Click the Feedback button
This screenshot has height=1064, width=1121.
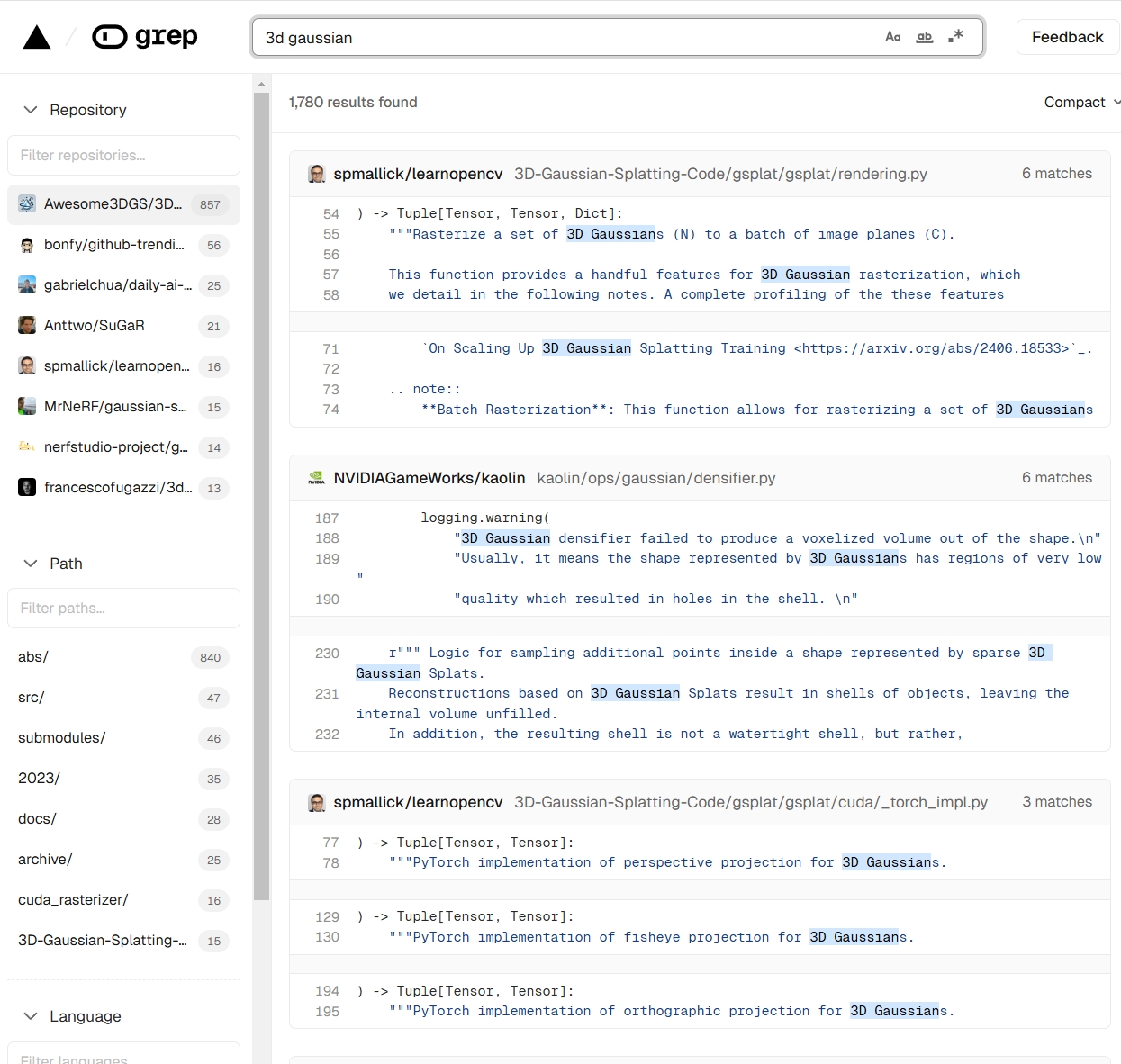pyautogui.click(x=1067, y=37)
